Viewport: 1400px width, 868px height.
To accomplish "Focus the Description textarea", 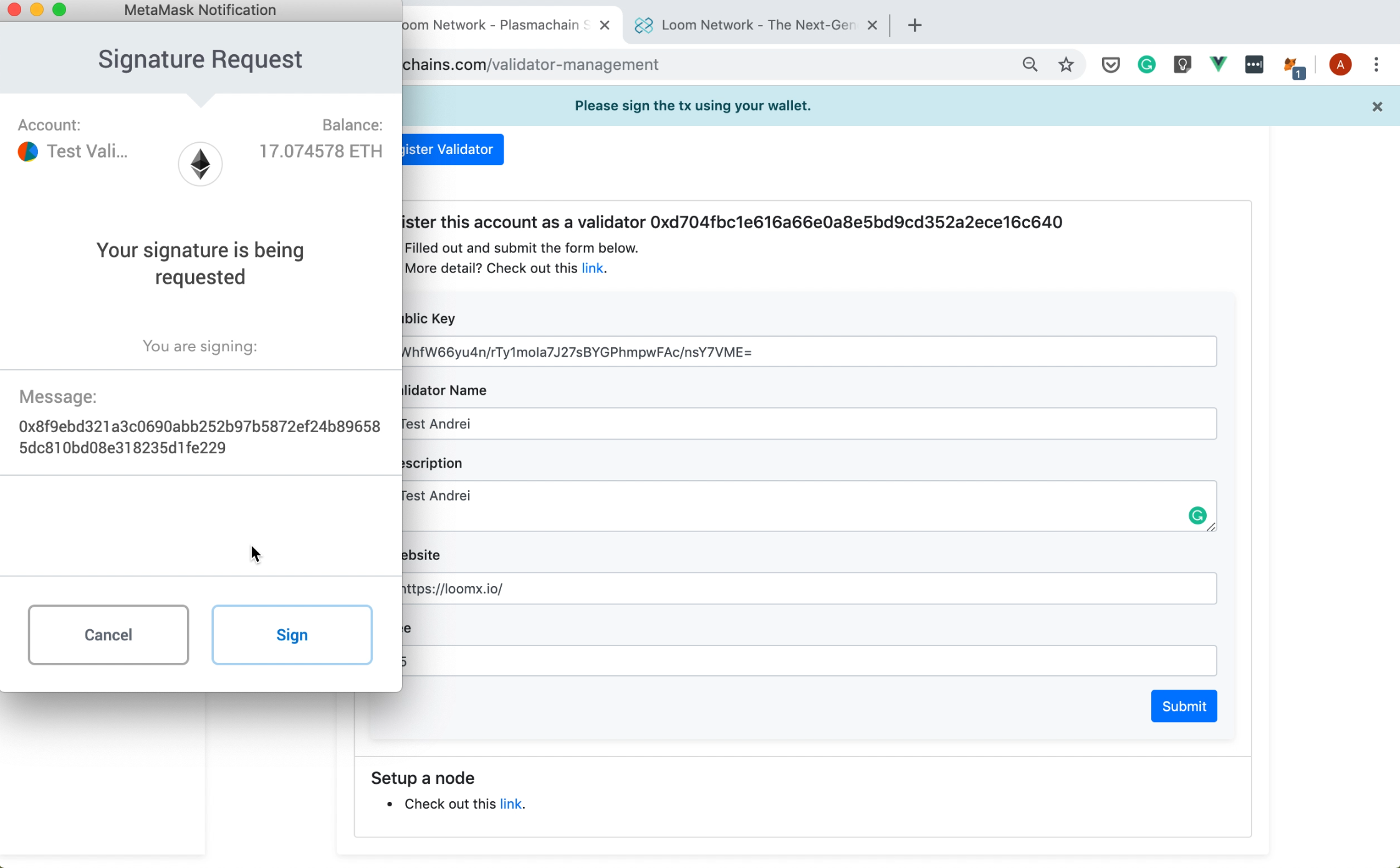I will coord(809,506).
